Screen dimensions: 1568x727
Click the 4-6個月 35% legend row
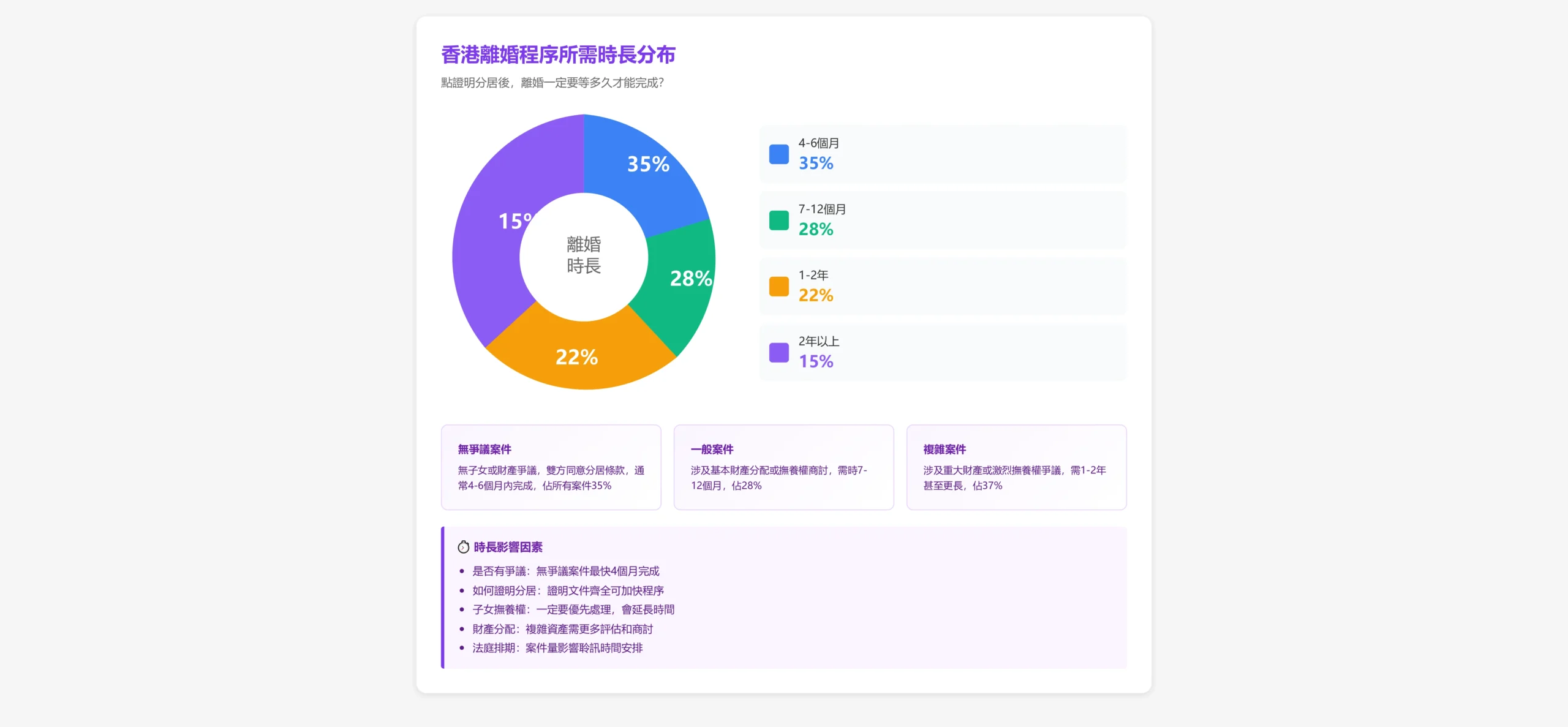[x=943, y=154]
